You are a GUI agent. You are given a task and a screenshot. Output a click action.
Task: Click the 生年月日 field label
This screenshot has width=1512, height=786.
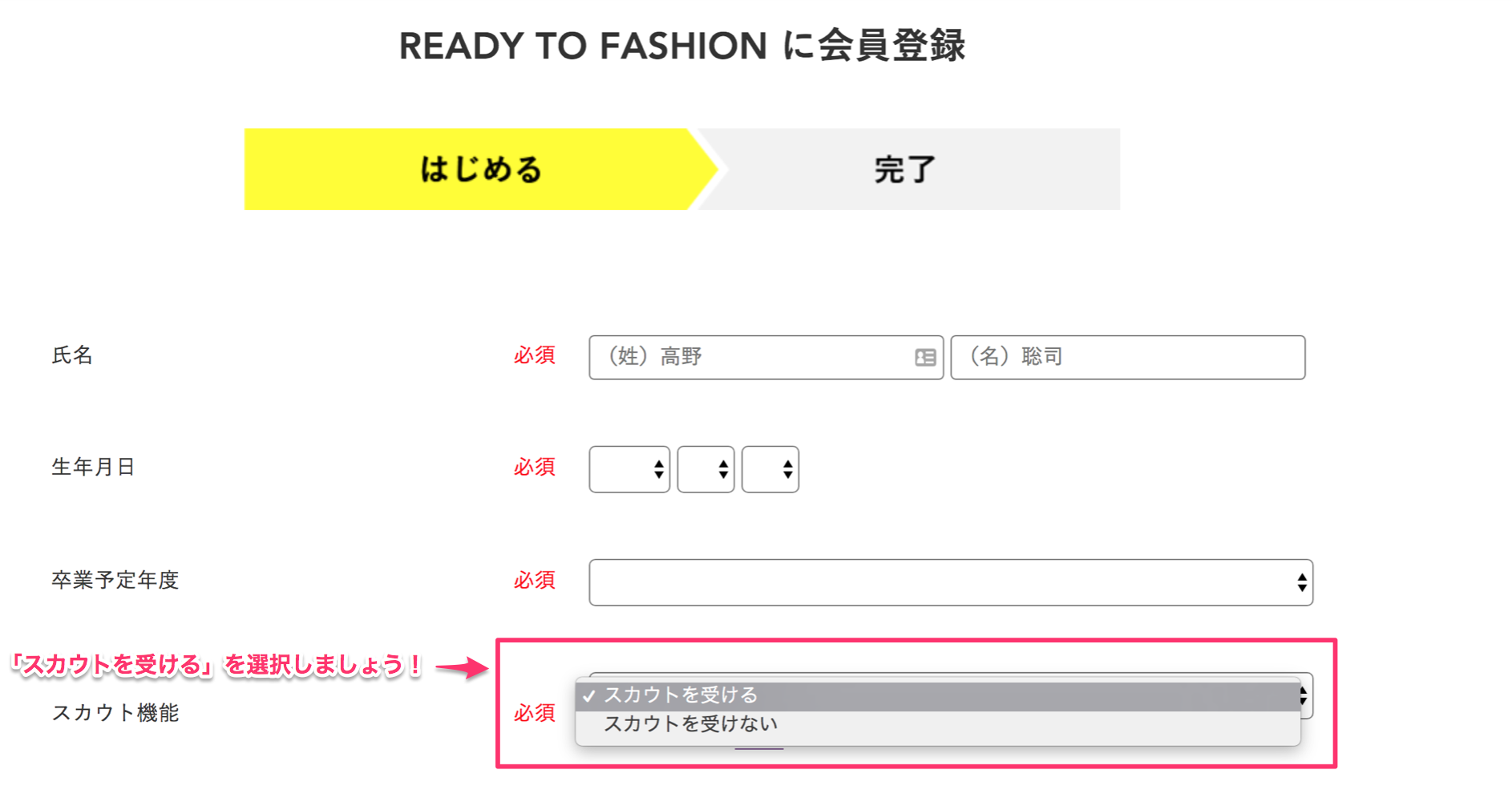tap(93, 467)
